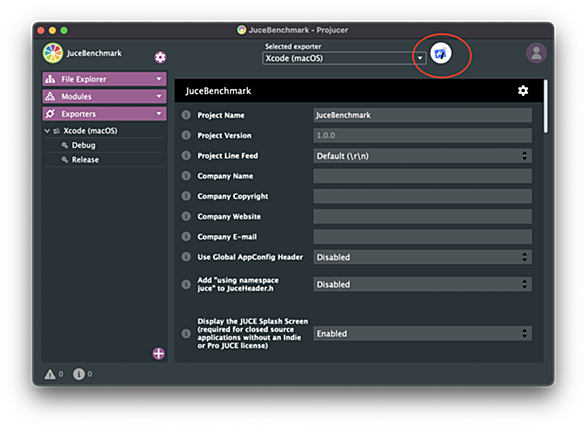Click info icon next to Project Name
The width and height of the screenshot is (586, 428).
click(x=186, y=115)
